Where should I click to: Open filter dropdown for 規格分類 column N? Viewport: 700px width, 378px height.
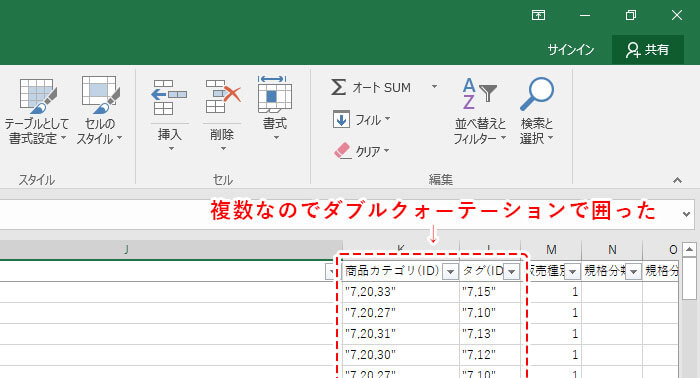coord(633,271)
